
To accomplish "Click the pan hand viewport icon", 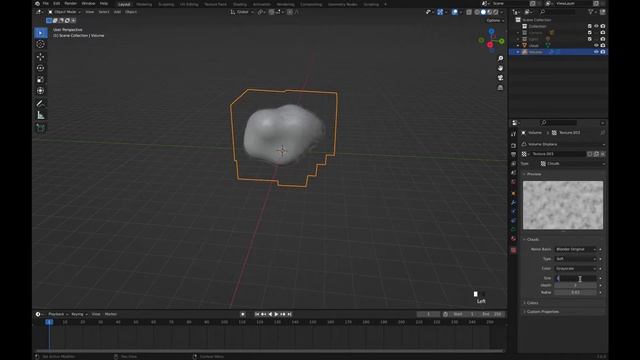I will click(x=500, y=68).
